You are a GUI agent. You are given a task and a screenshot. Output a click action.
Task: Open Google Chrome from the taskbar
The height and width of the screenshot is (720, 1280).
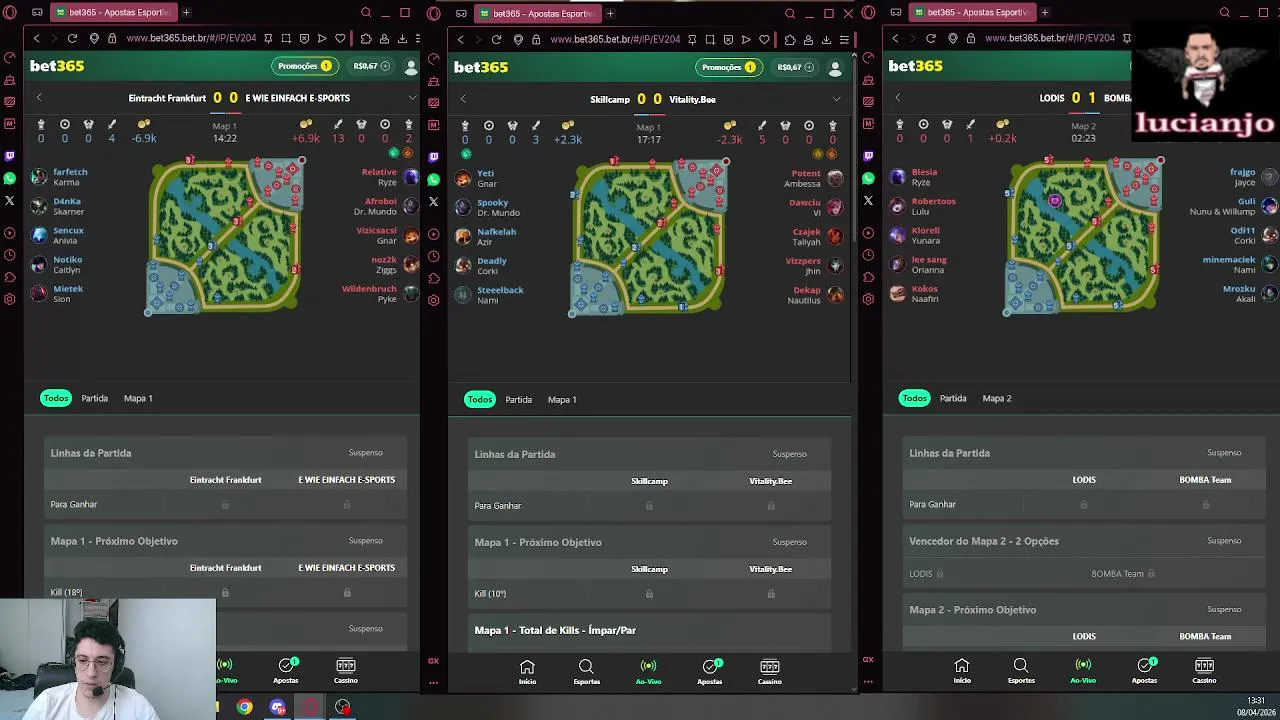(244, 707)
